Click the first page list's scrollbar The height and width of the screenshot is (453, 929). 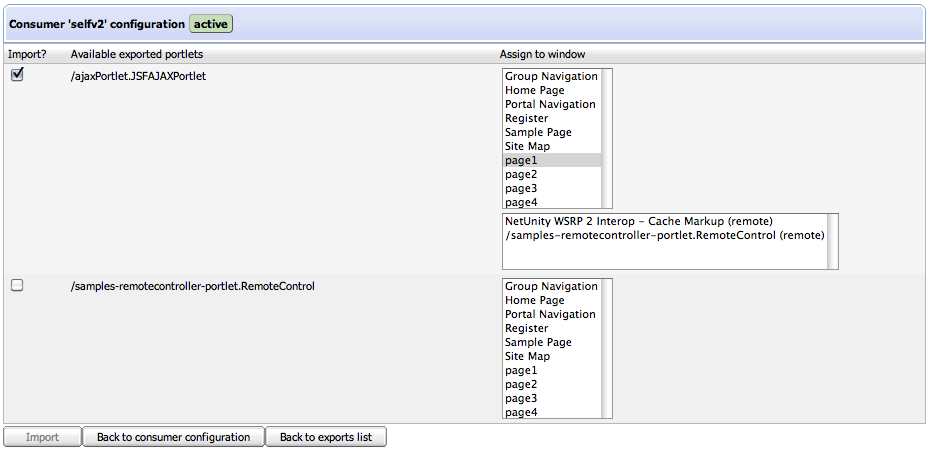point(606,138)
